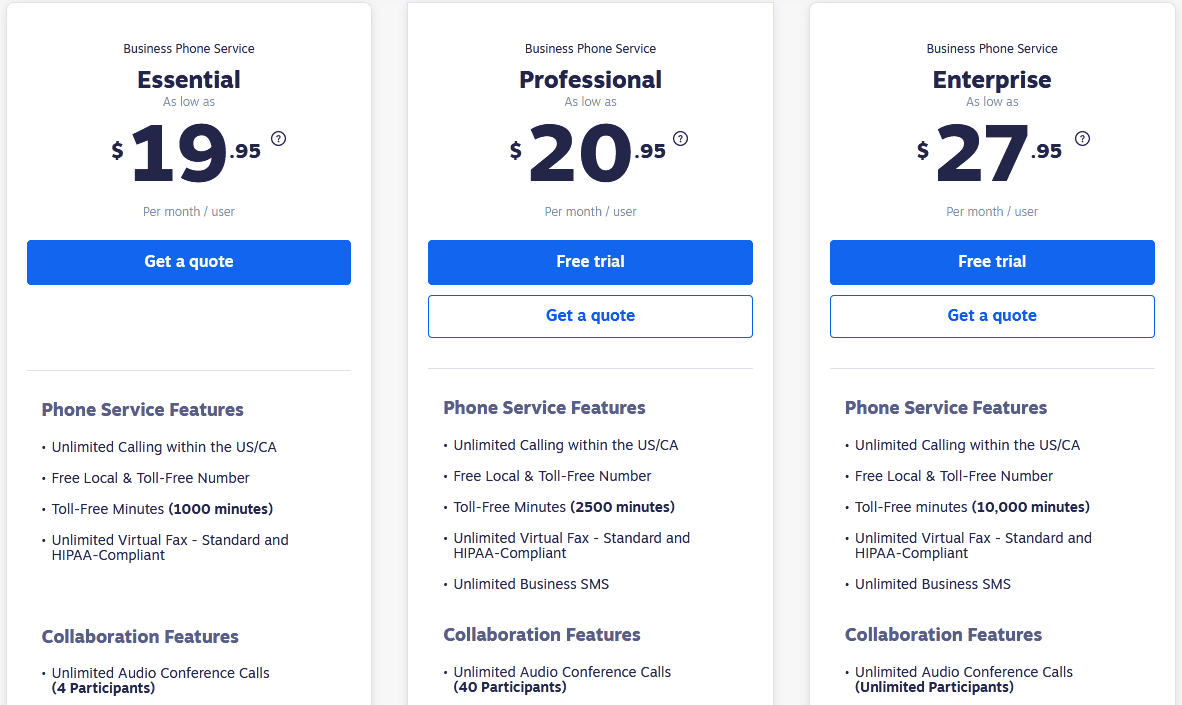The image size is (1182, 705).
Task: Select the Professional plan heading
Action: pos(590,80)
